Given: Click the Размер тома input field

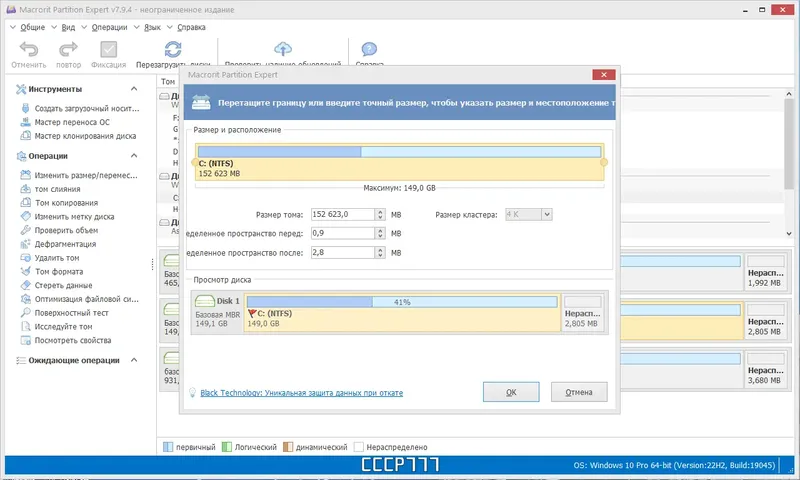Looking at the screenshot, I should point(343,214).
